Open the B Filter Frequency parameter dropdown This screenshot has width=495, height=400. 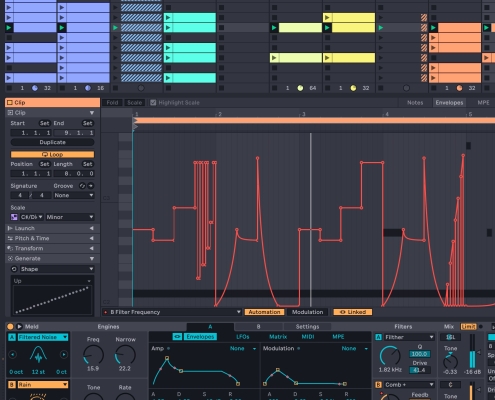pyautogui.click(x=172, y=312)
